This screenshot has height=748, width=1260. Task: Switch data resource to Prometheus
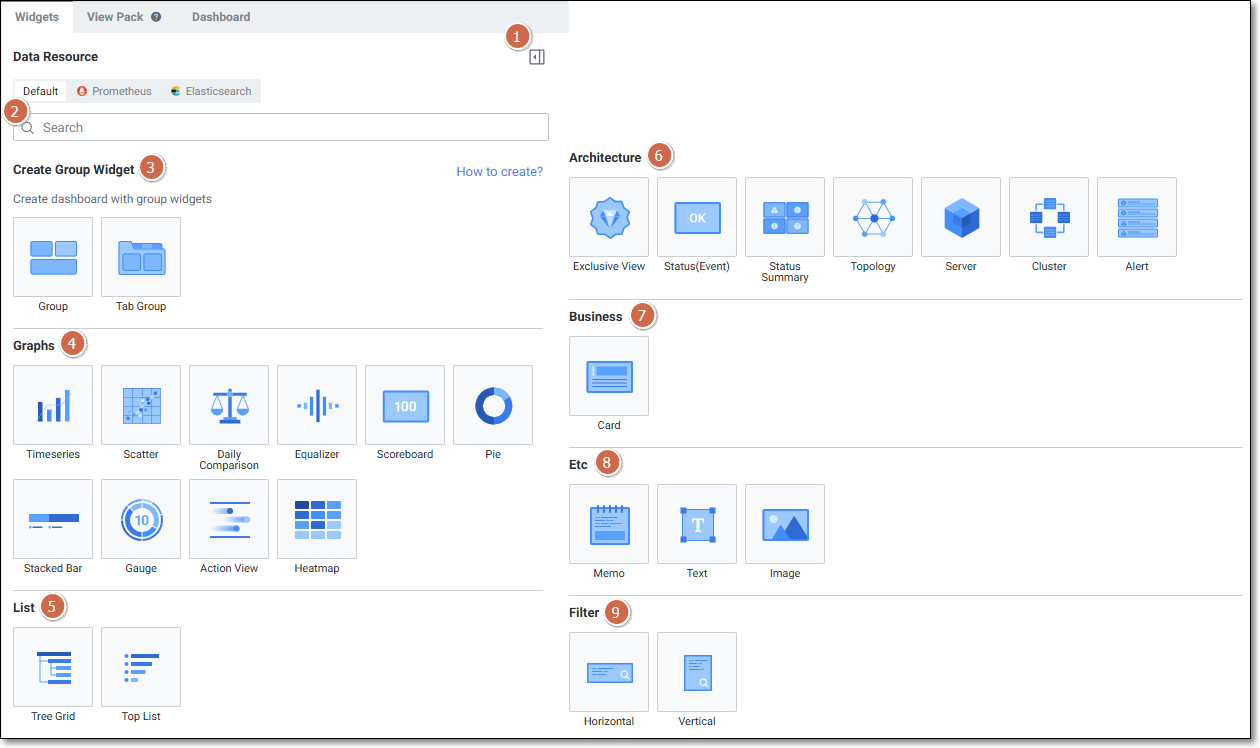pos(114,91)
